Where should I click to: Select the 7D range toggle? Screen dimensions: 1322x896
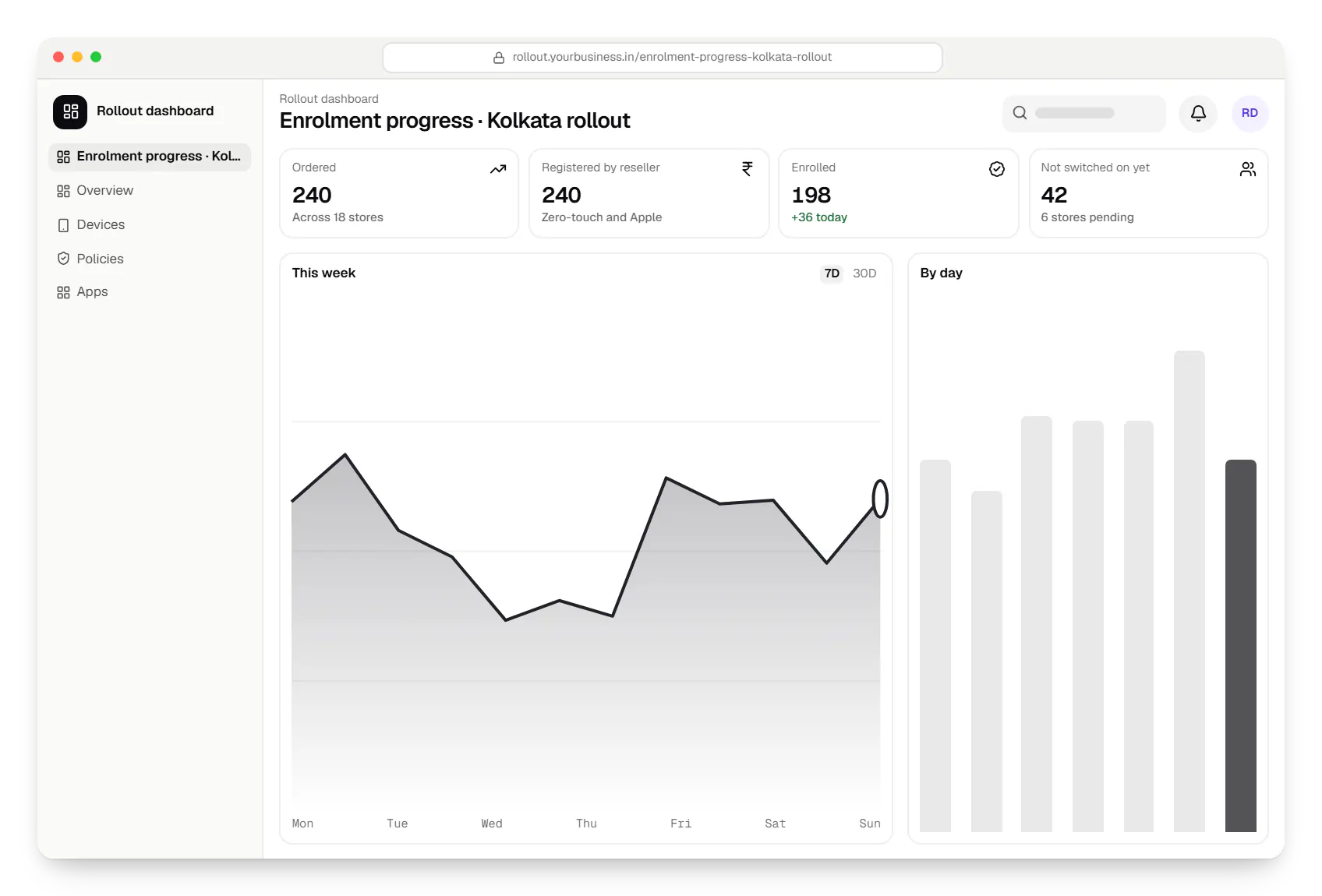(x=832, y=273)
